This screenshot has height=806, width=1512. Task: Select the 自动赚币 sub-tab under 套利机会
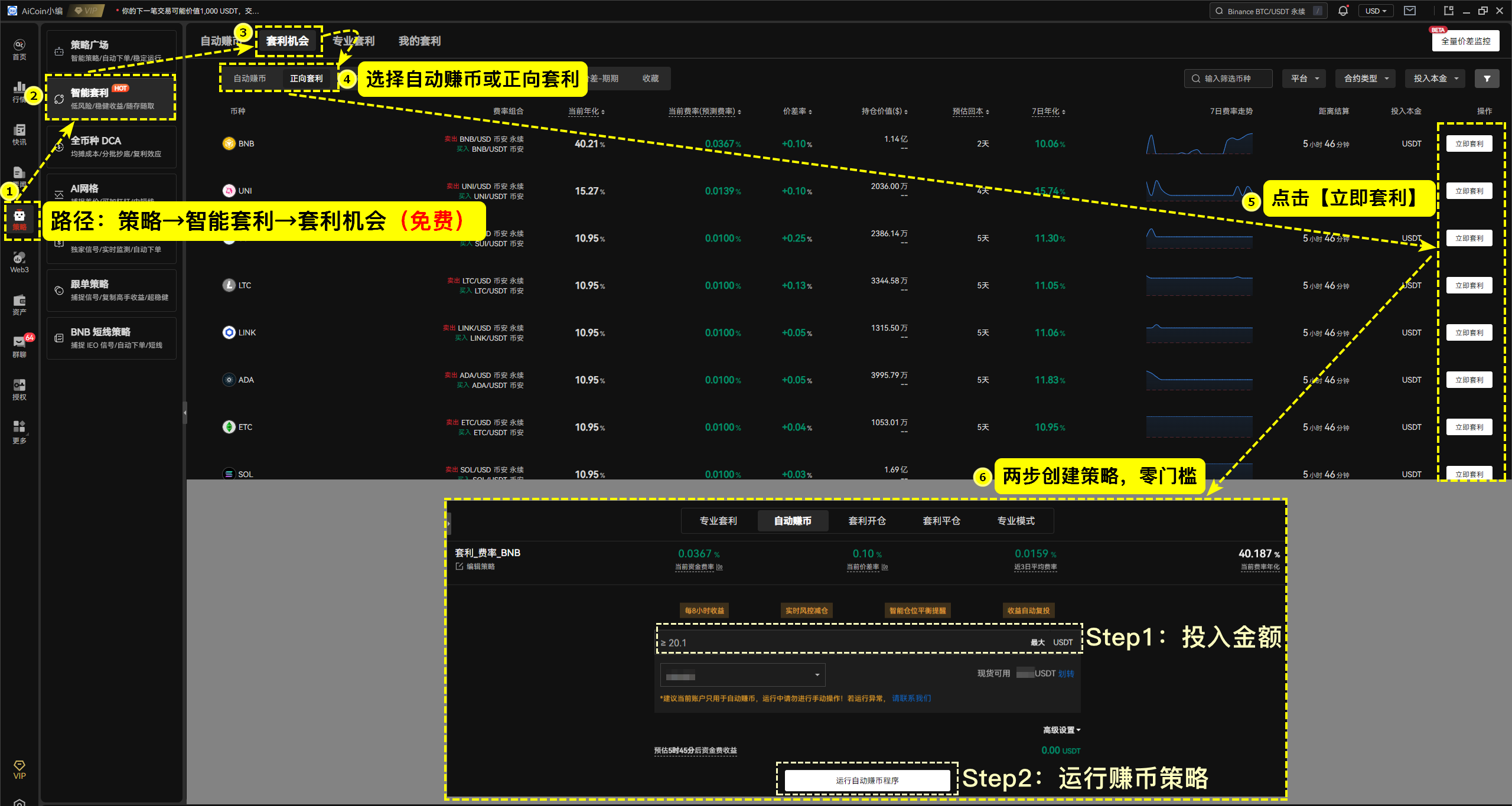point(249,79)
